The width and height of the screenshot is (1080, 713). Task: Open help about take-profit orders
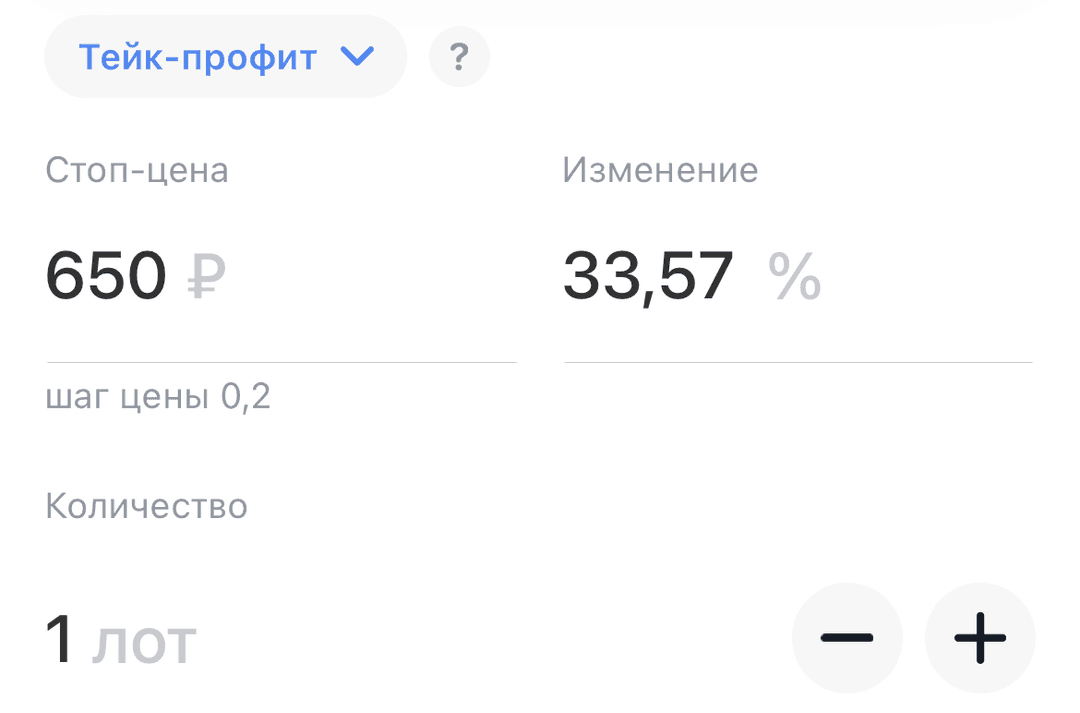pos(459,57)
